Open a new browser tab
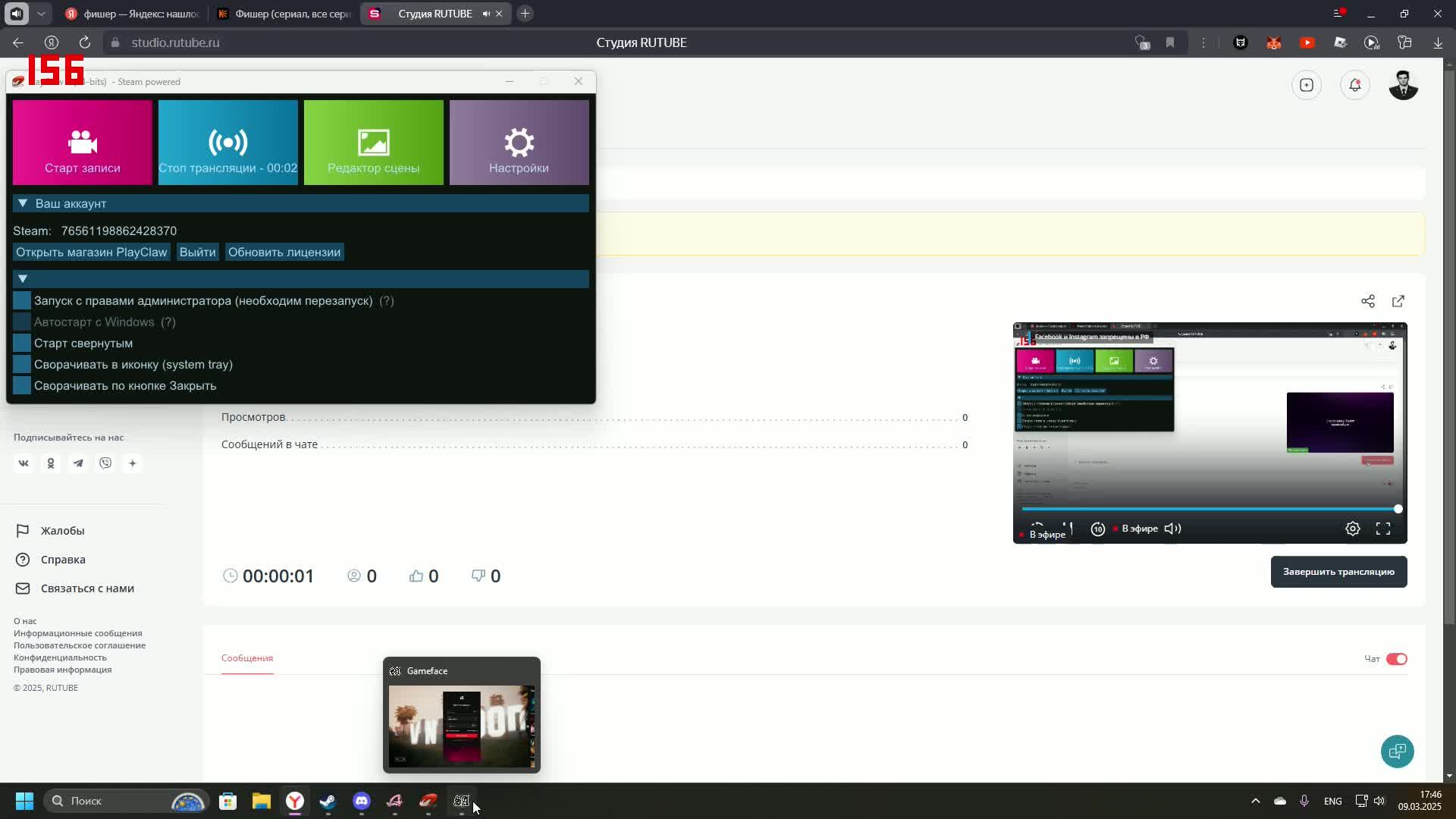Viewport: 1456px width, 819px height. coord(525,14)
